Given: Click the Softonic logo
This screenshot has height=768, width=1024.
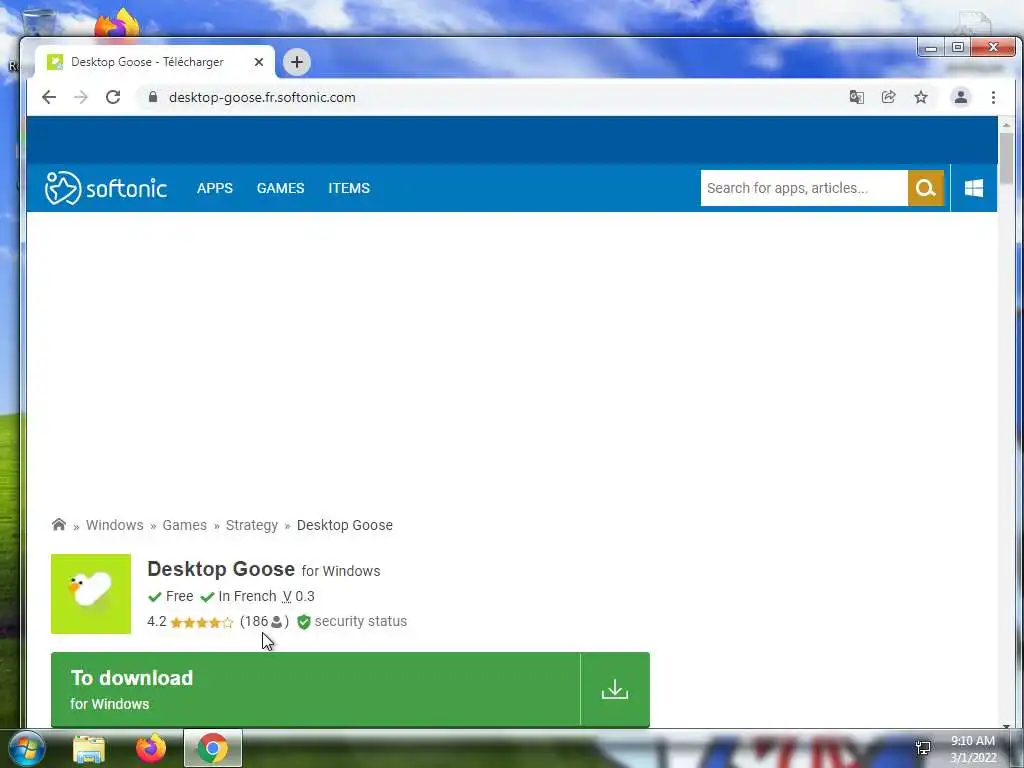Looking at the screenshot, I should pos(105,188).
